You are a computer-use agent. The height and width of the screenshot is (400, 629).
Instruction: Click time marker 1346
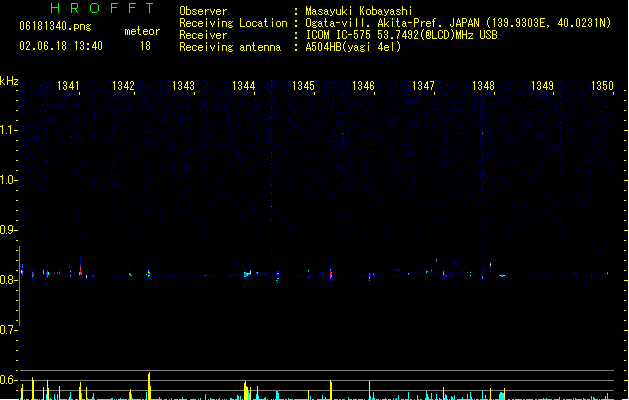click(x=363, y=86)
